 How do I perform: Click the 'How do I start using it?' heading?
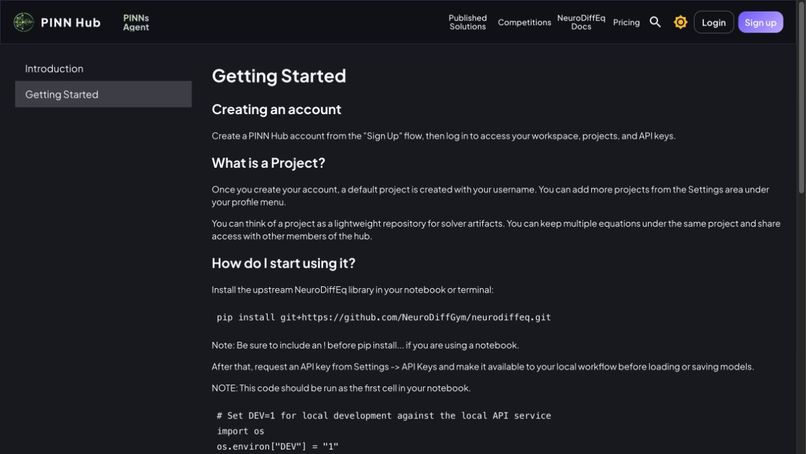click(x=283, y=263)
